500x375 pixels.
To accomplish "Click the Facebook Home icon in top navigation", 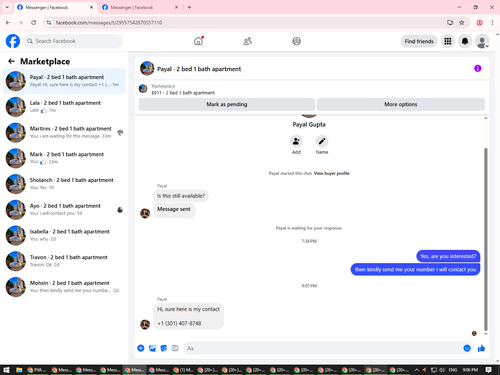I will 198,41.
